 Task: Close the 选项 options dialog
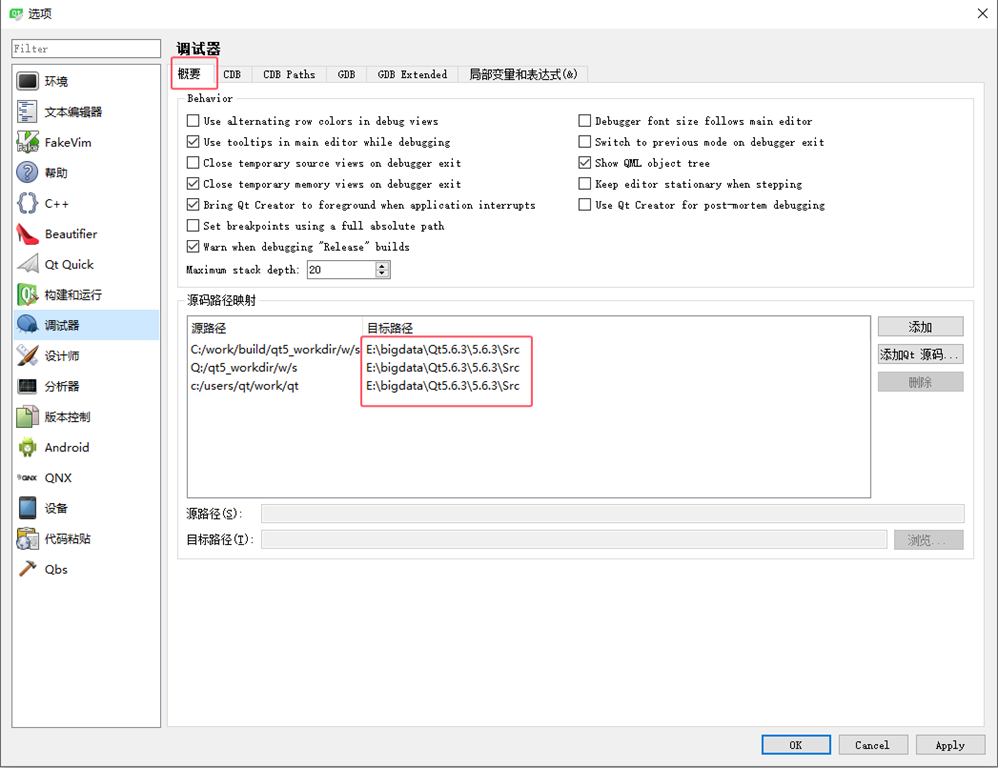tap(982, 13)
